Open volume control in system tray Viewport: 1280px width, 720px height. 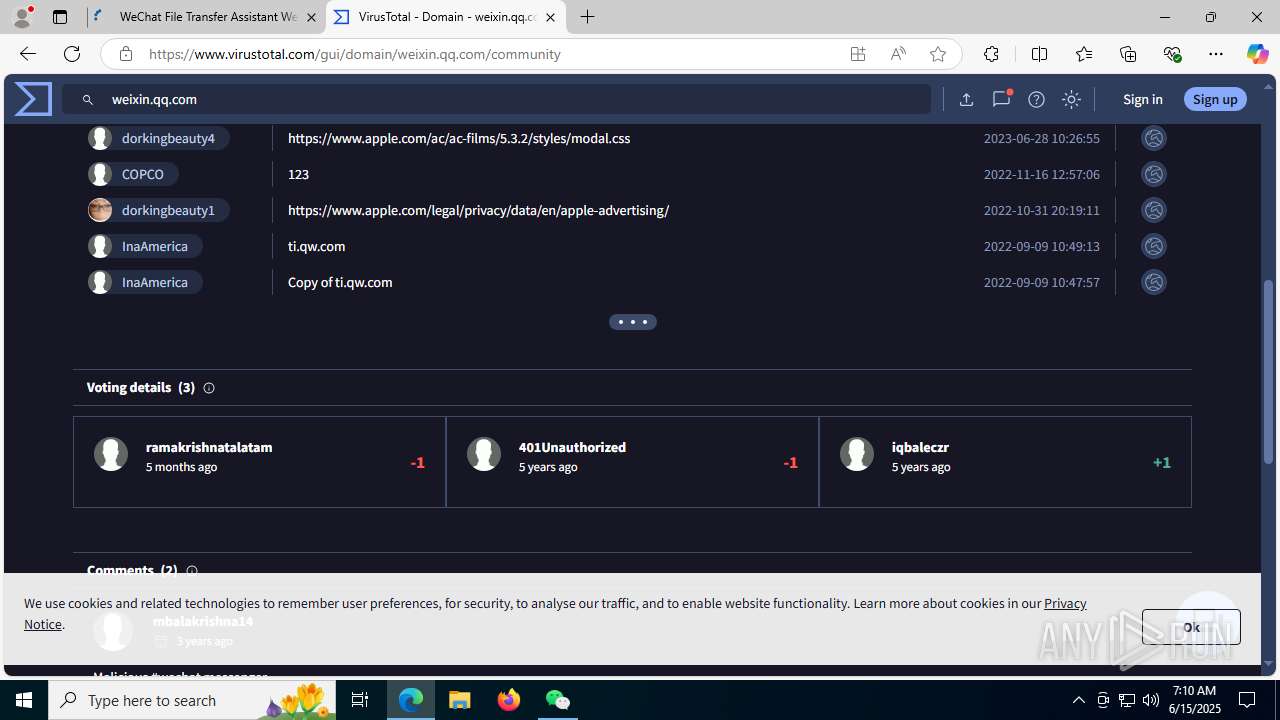[1150, 700]
